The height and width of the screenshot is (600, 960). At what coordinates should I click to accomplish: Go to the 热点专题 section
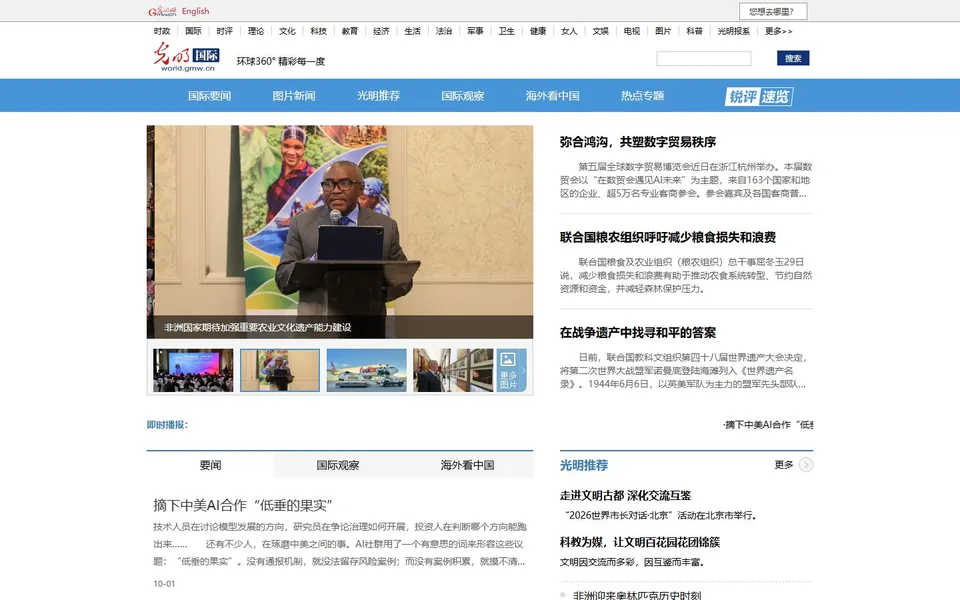[x=642, y=96]
